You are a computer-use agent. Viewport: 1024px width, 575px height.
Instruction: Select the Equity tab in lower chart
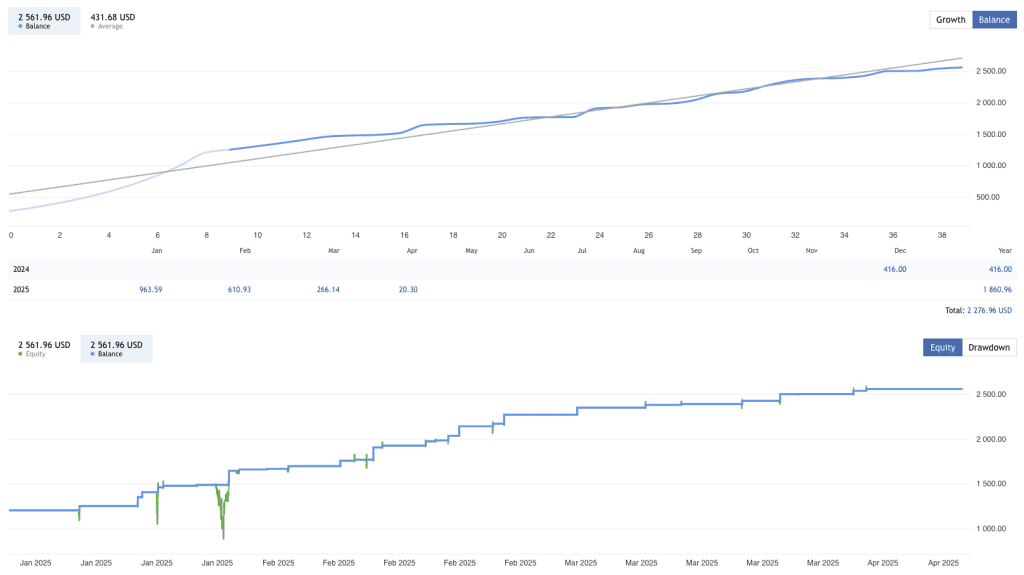[x=942, y=348]
